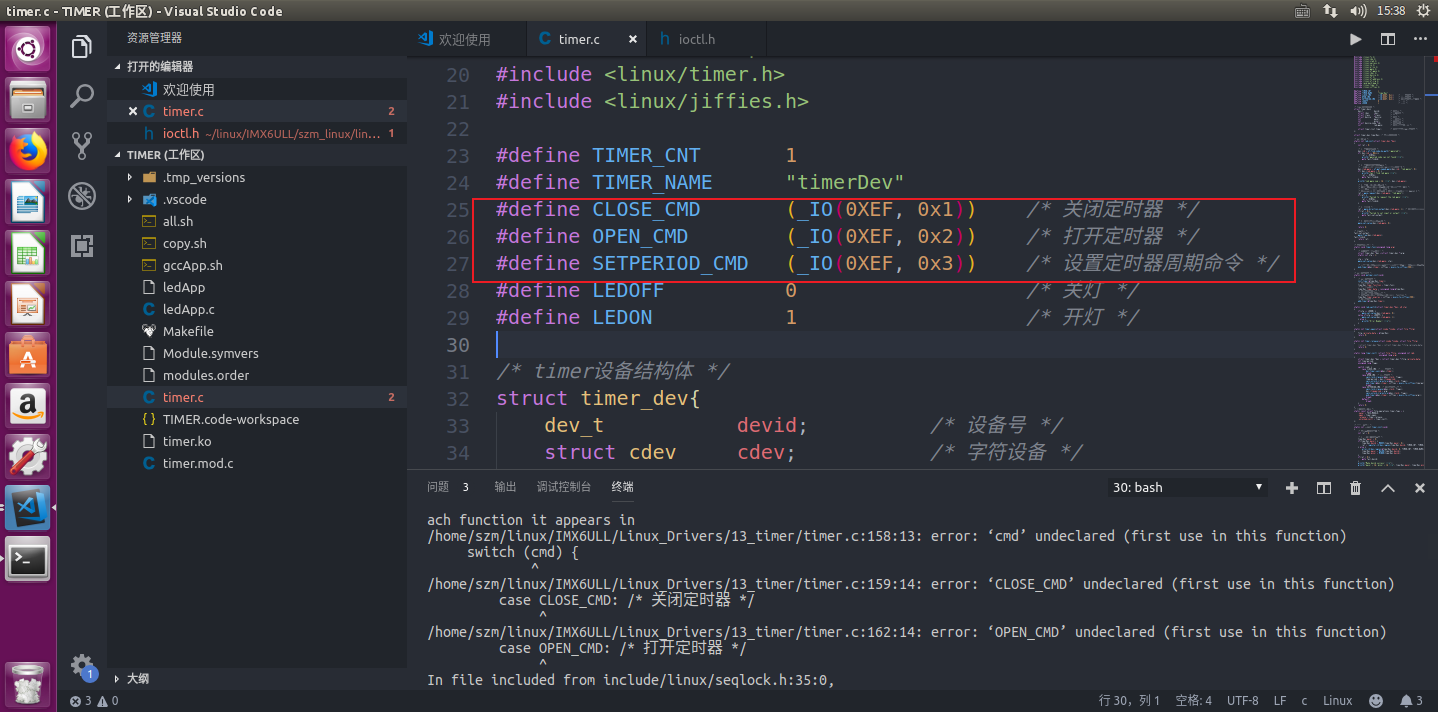Open the Extensions view in activity bar
1438x712 pixels.
click(x=81, y=246)
